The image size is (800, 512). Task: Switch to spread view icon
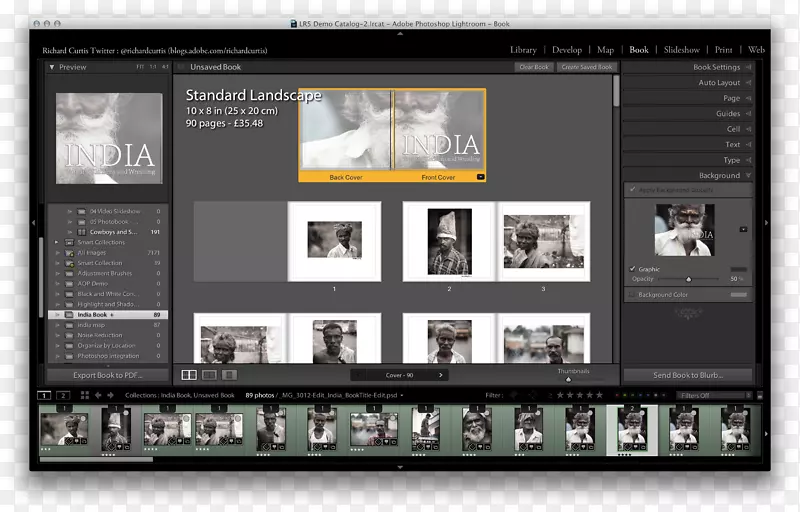click(209, 375)
